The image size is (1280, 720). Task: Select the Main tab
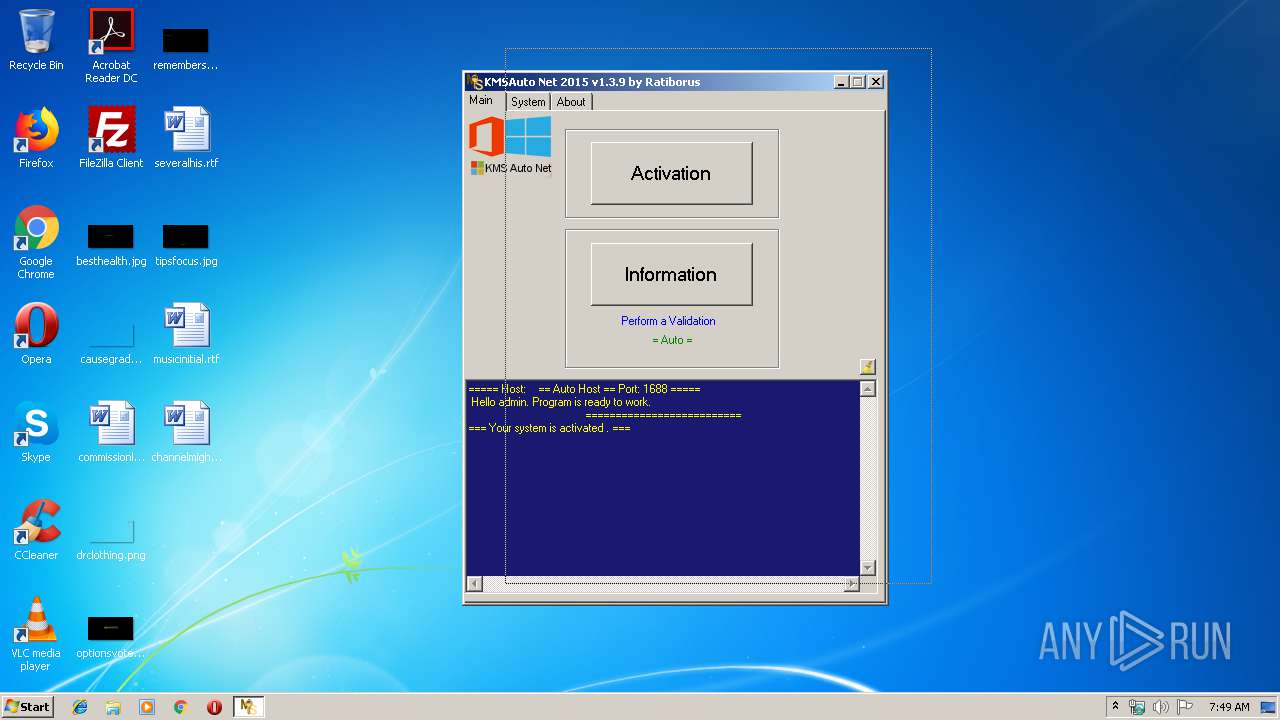click(x=481, y=100)
